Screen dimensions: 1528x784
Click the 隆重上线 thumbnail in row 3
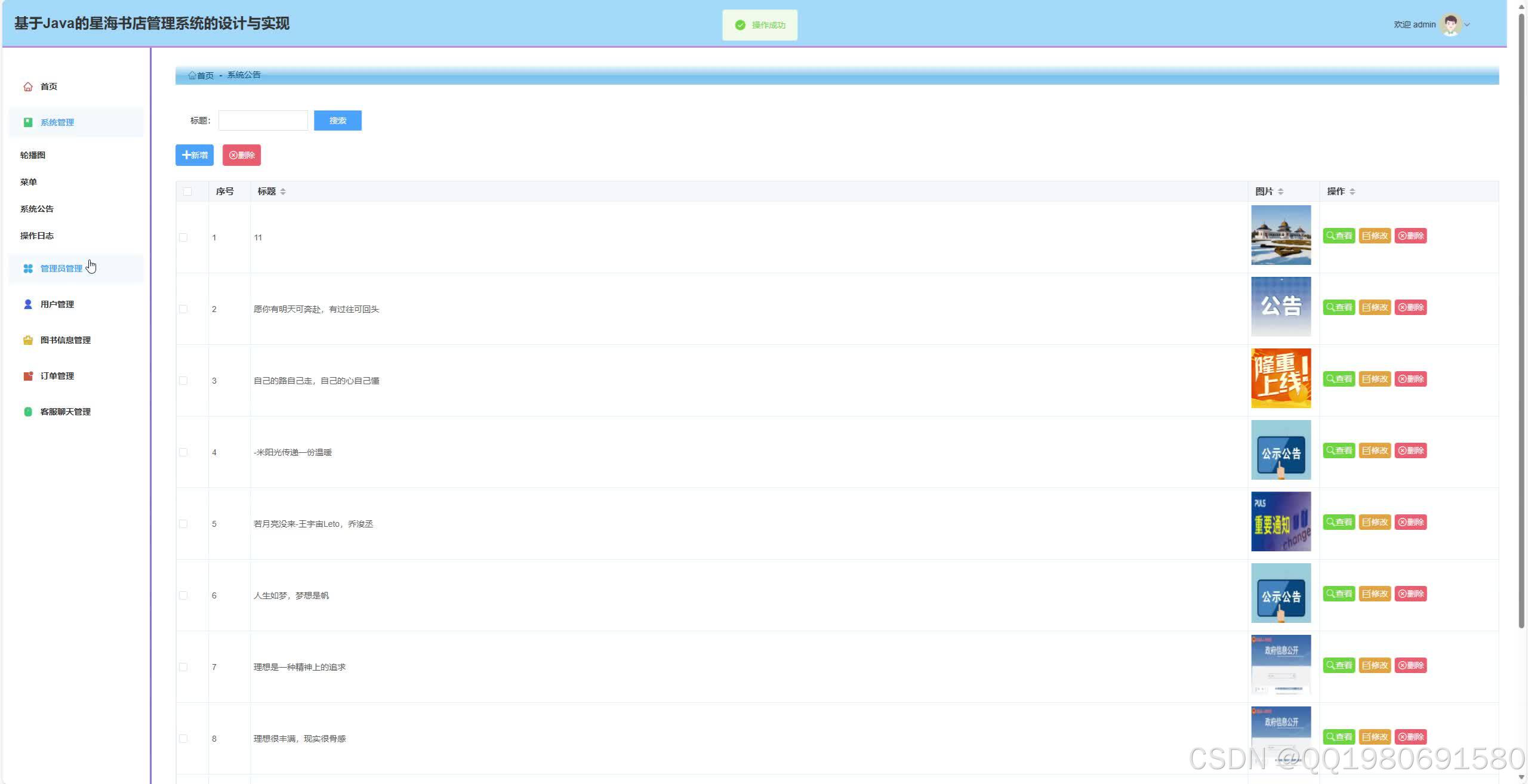click(x=1280, y=378)
